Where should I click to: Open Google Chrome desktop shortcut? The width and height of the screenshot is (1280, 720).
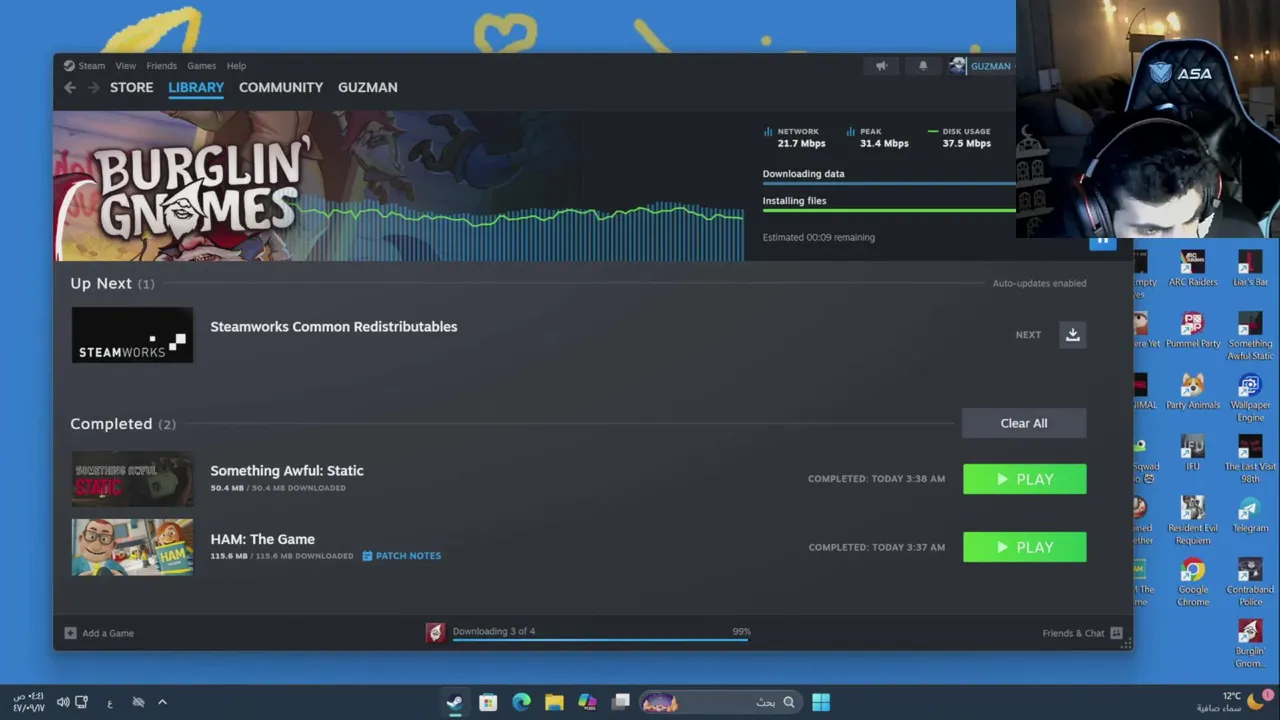(x=1192, y=581)
